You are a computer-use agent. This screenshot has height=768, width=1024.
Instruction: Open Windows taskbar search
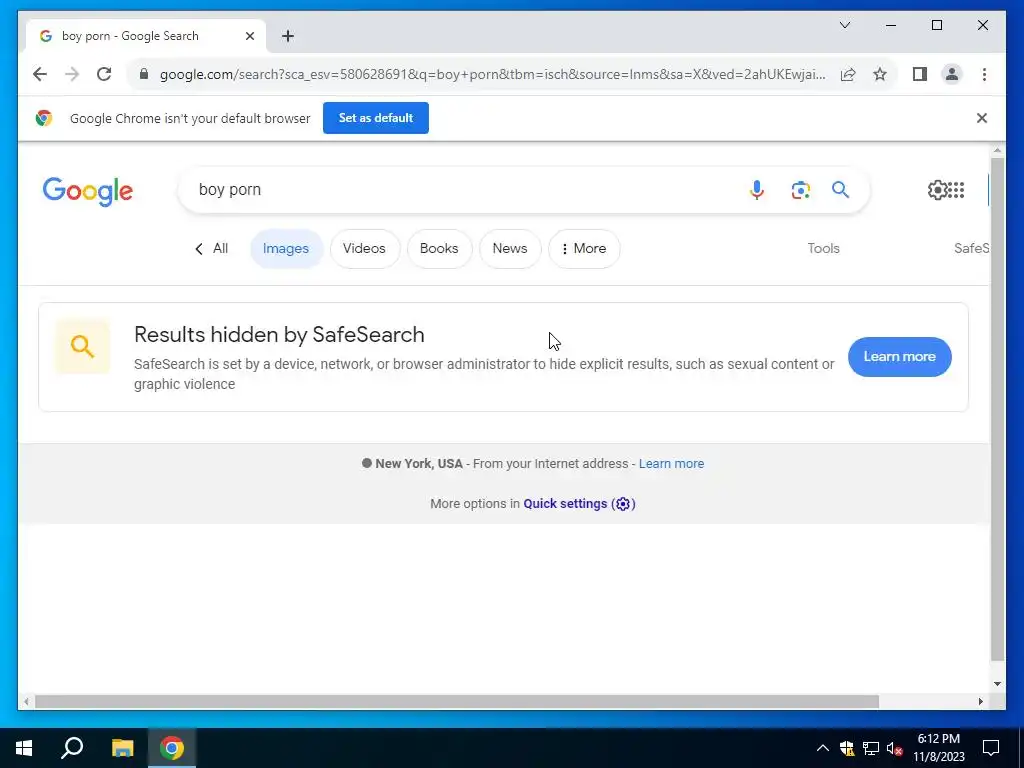pos(72,748)
